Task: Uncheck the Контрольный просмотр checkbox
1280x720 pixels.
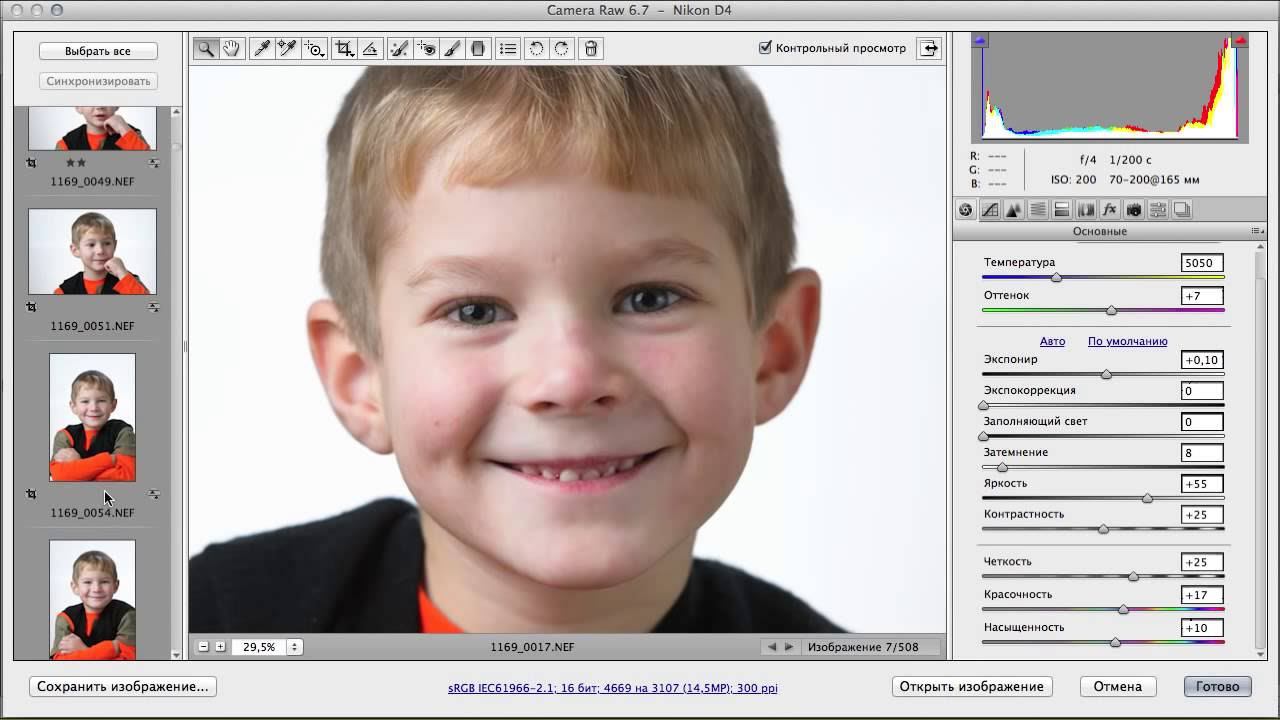Action: click(x=765, y=48)
